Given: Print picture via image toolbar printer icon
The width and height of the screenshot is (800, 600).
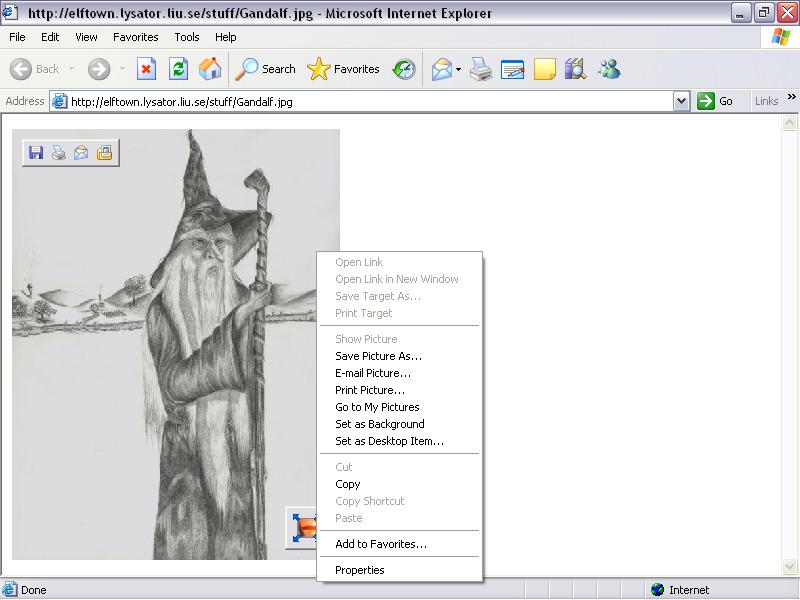Looking at the screenshot, I should [59, 153].
